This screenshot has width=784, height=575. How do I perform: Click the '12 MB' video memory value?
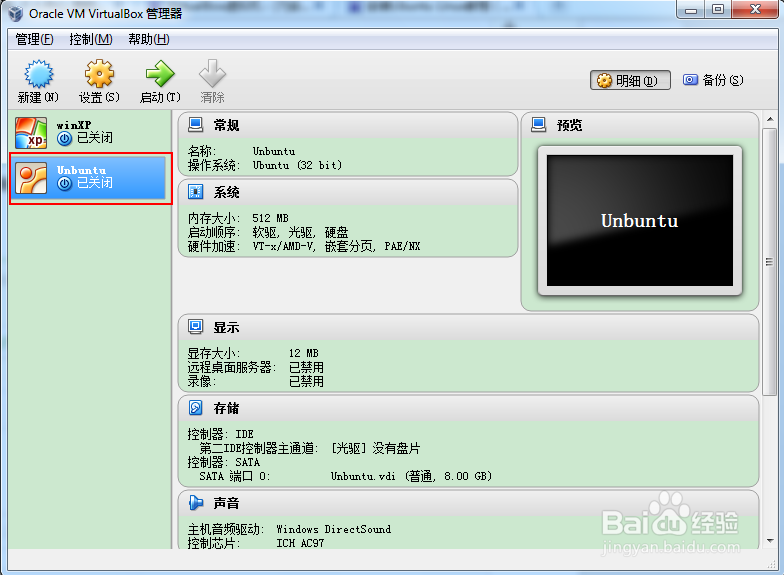[304, 353]
